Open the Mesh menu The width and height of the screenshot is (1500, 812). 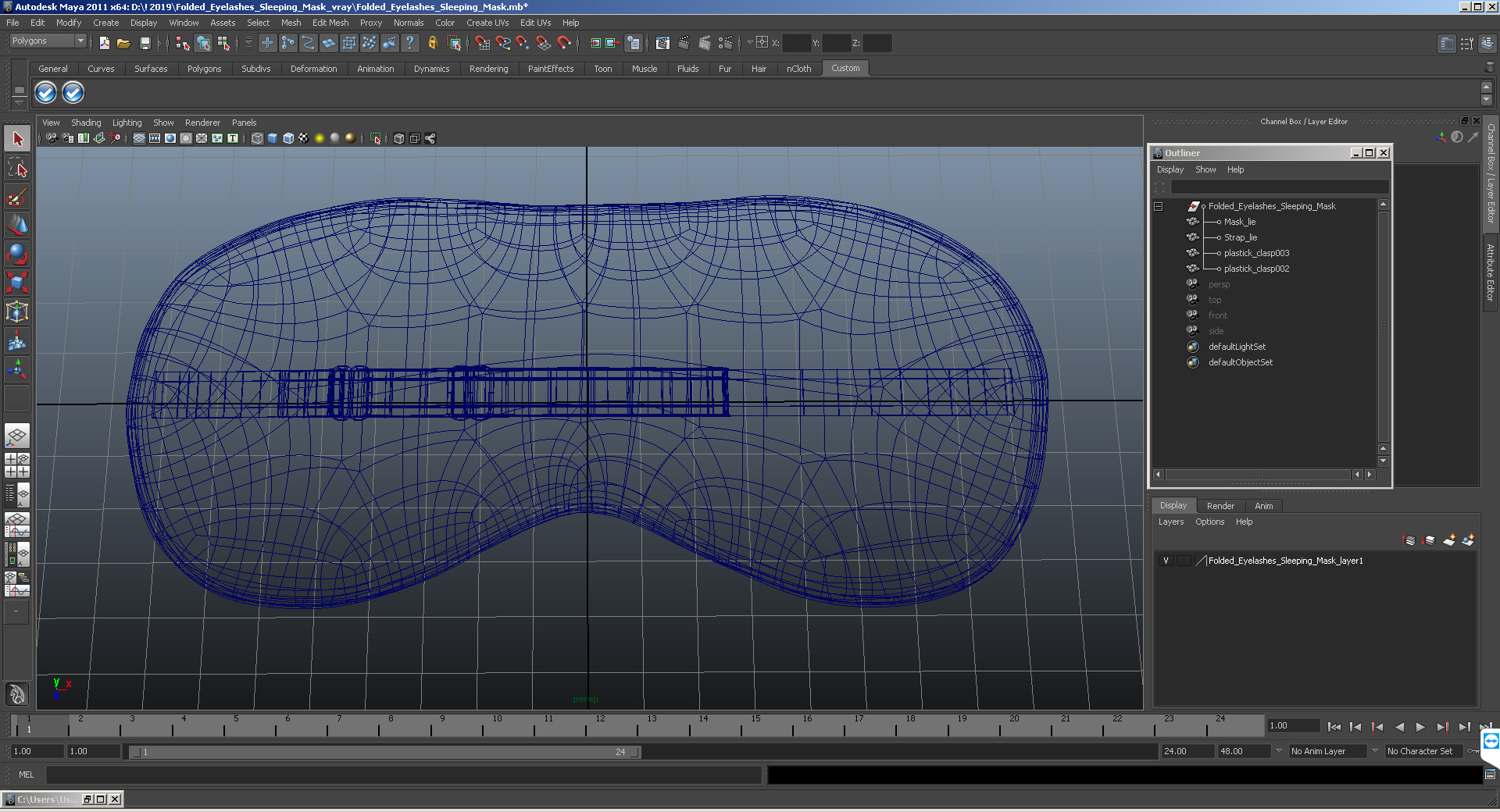(291, 23)
